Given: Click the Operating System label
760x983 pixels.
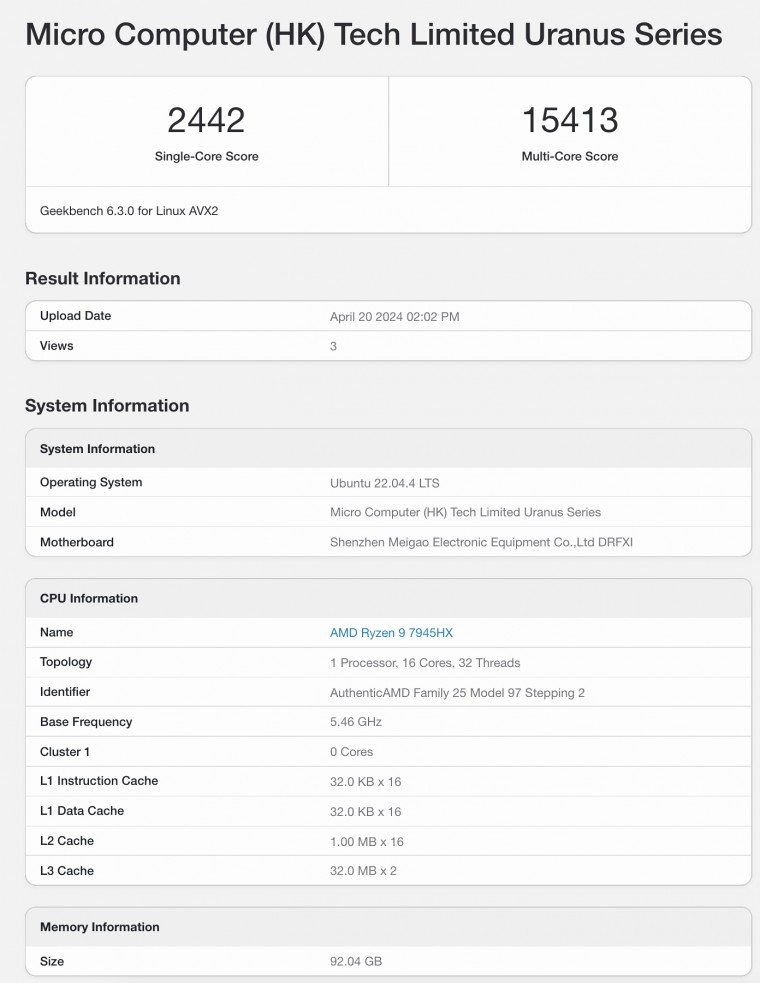Looking at the screenshot, I should (x=91, y=482).
